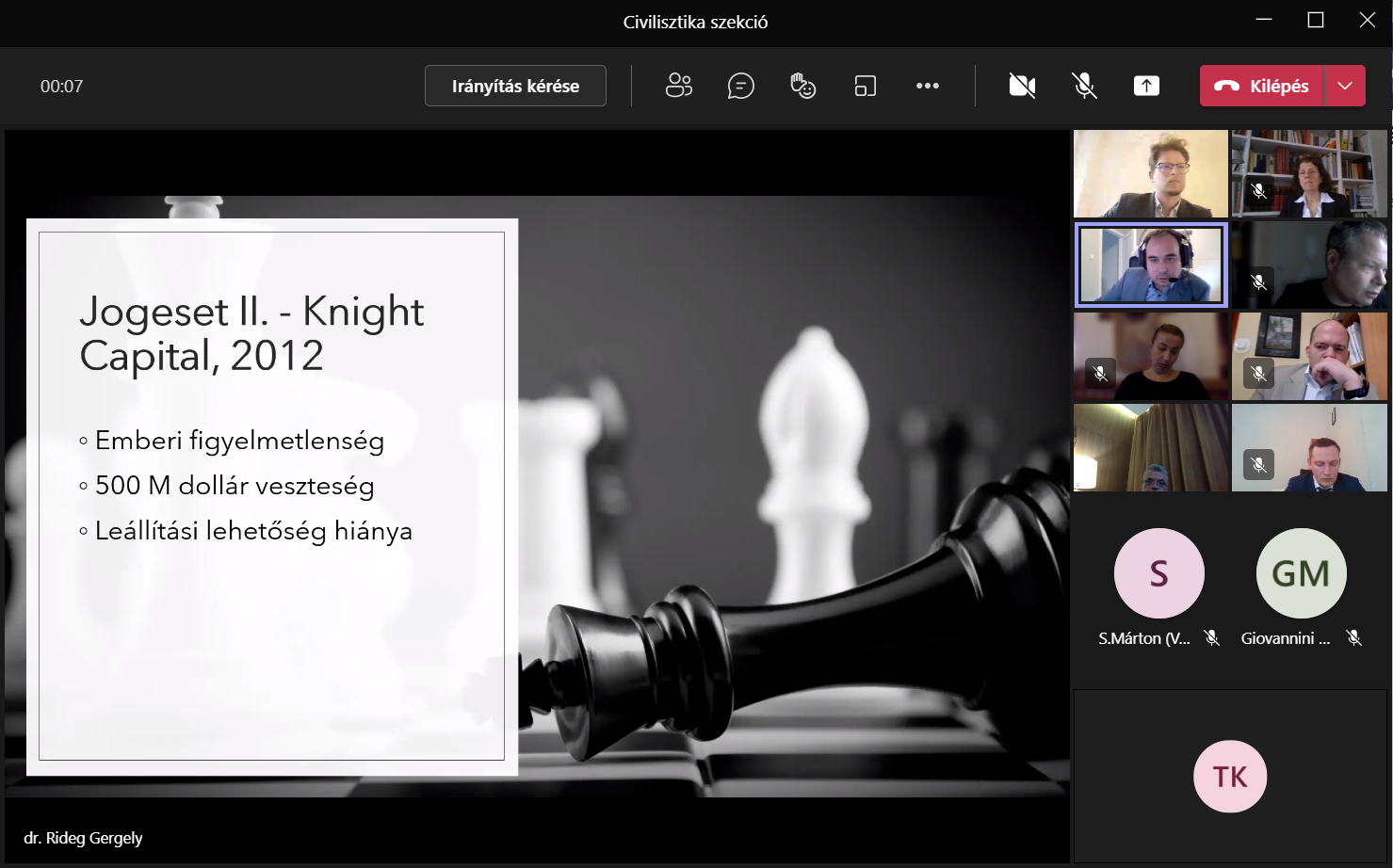Select the man resting chin on hand video

click(x=1309, y=356)
